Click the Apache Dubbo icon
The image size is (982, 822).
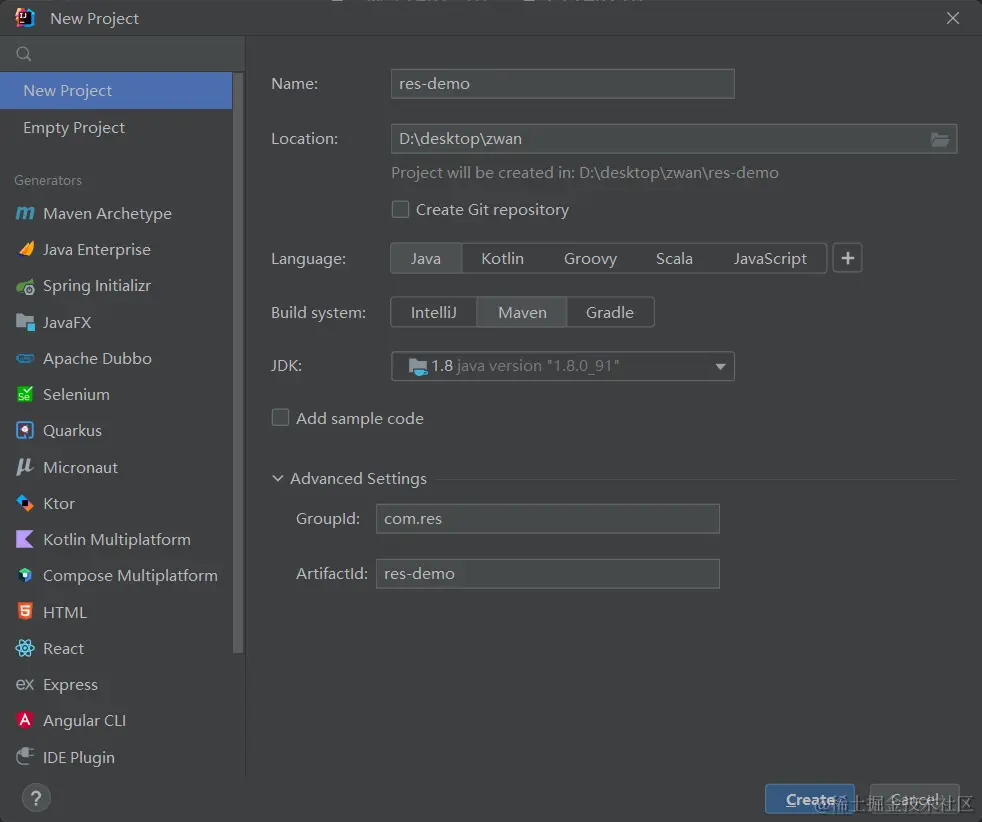click(26, 359)
